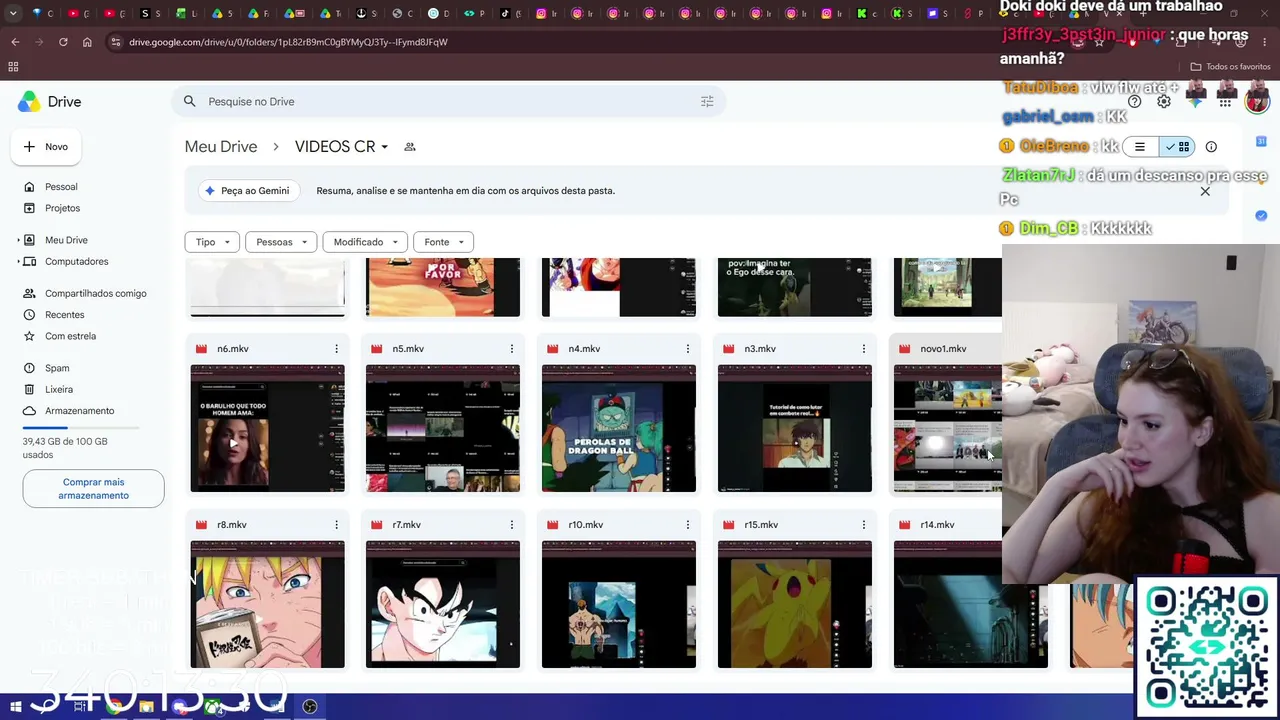This screenshot has height=720, width=1280.
Task: Open Todos os favoritos bookmarks folder
Action: [x=1230, y=67]
